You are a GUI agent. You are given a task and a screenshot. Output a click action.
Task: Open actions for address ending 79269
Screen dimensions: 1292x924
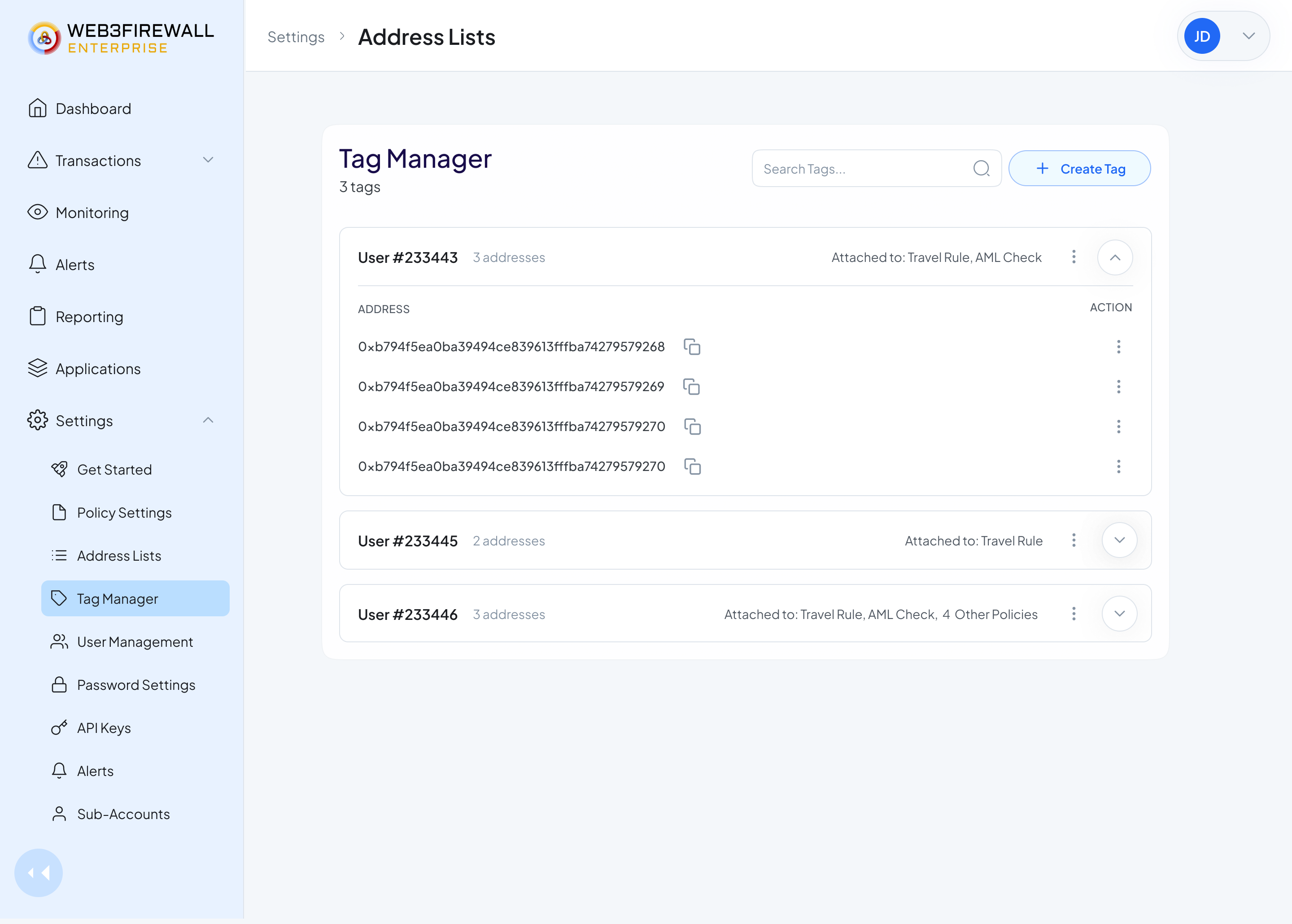tap(1118, 387)
